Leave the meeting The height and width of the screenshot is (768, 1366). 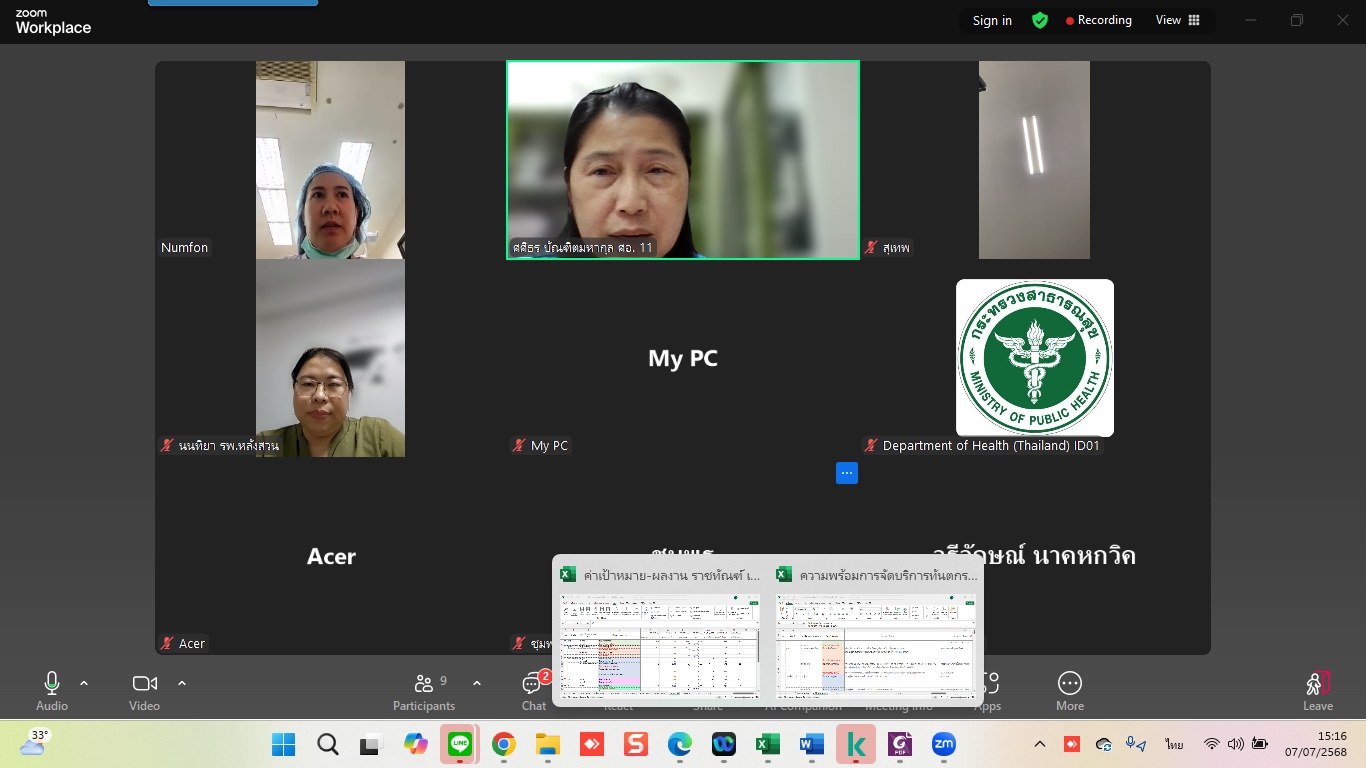(x=1317, y=691)
